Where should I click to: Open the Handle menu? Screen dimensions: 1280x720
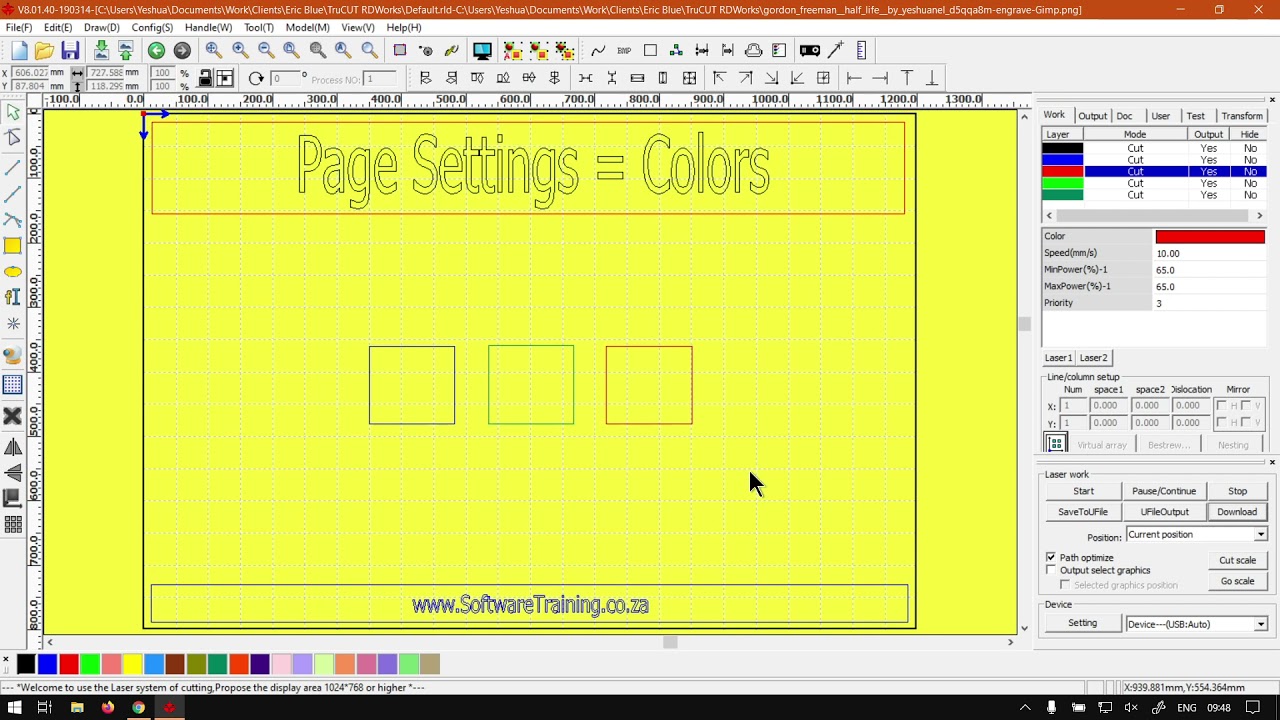tap(208, 27)
